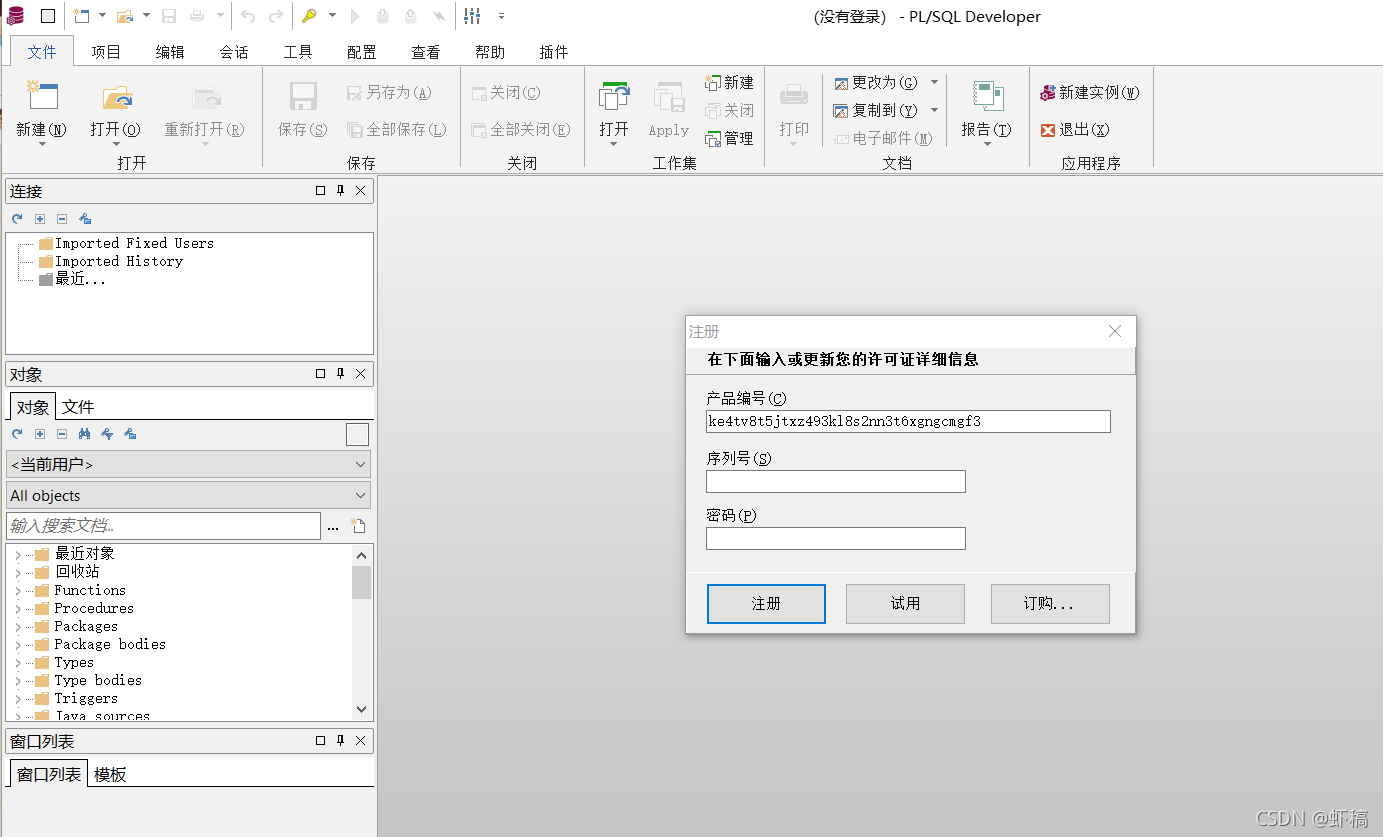Click the Refresh icon in the Objects panel
This screenshot has width=1383, height=837.
(16, 434)
